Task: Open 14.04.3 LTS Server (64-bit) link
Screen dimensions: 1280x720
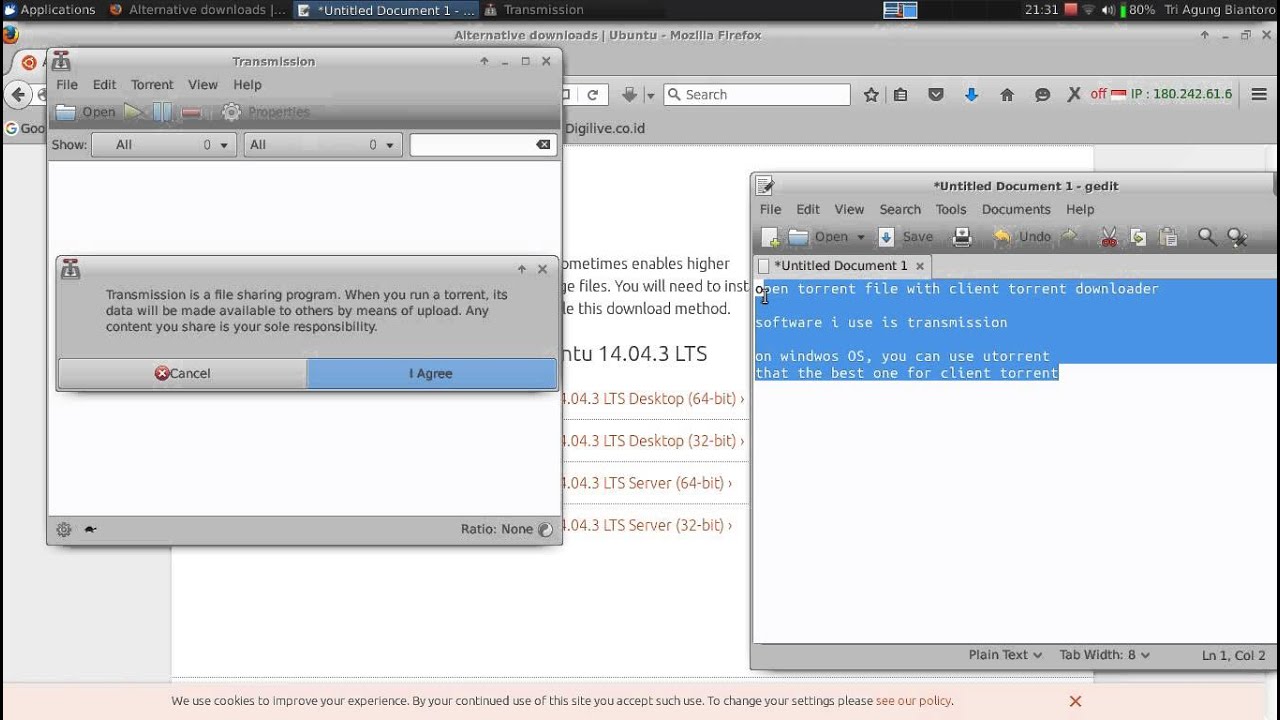Action: click(646, 483)
